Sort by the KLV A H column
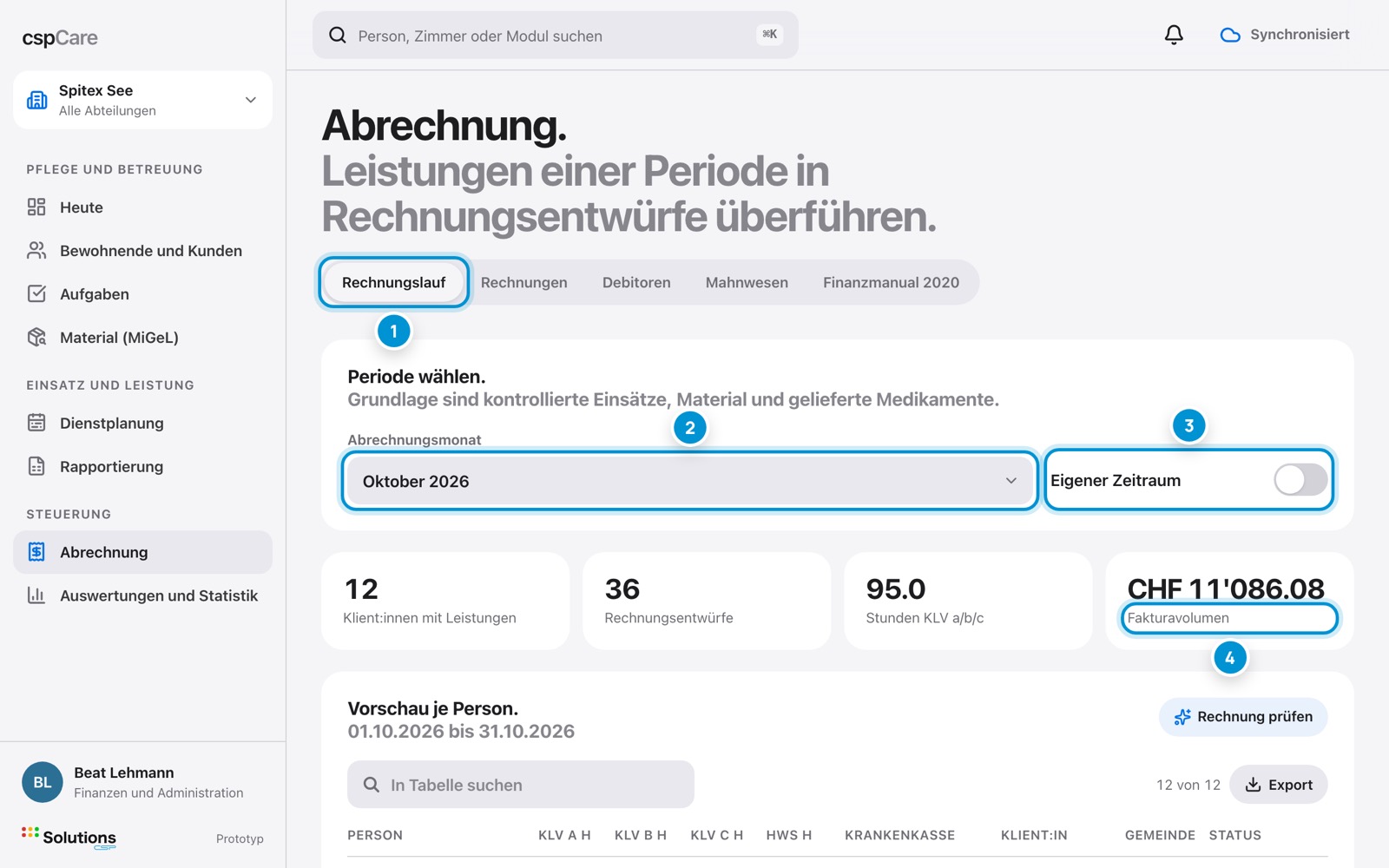Image resolution: width=1389 pixels, height=868 pixels. click(564, 835)
